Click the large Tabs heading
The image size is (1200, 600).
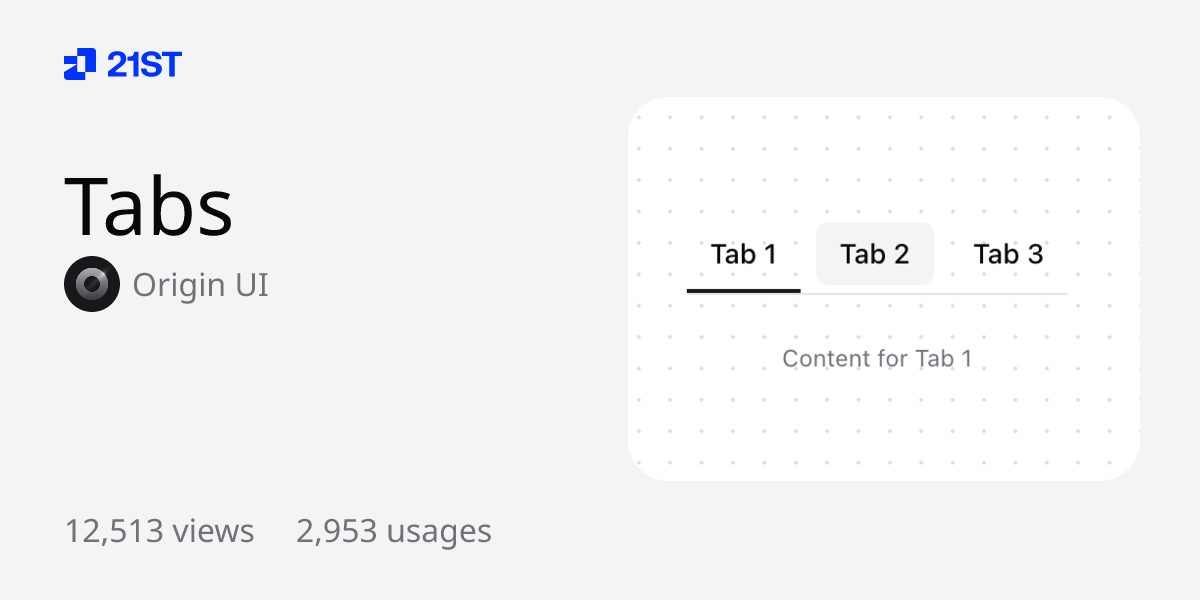(x=148, y=207)
